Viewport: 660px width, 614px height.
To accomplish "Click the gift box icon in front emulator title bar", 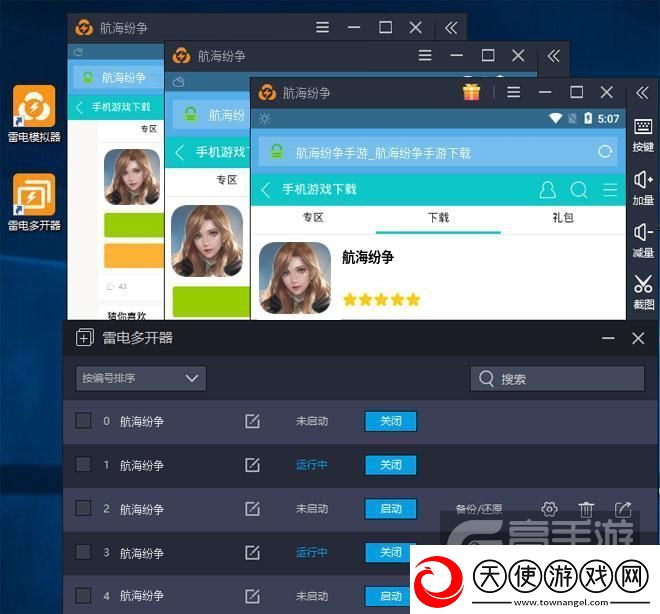I will [x=471, y=92].
